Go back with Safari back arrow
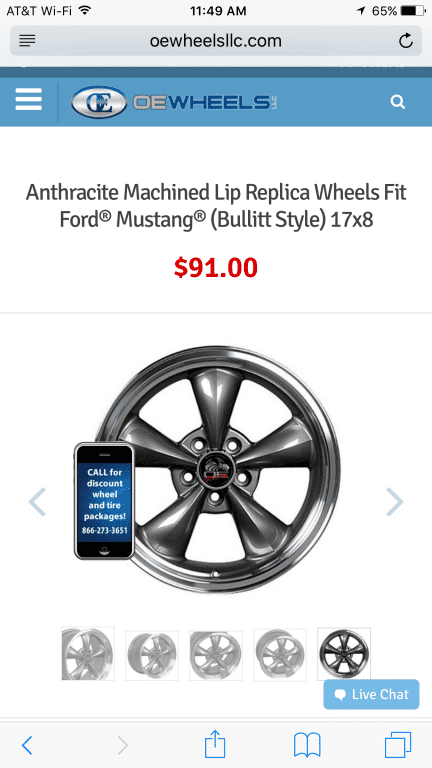This screenshot has height=768, width=432. [x=27, y=745]
